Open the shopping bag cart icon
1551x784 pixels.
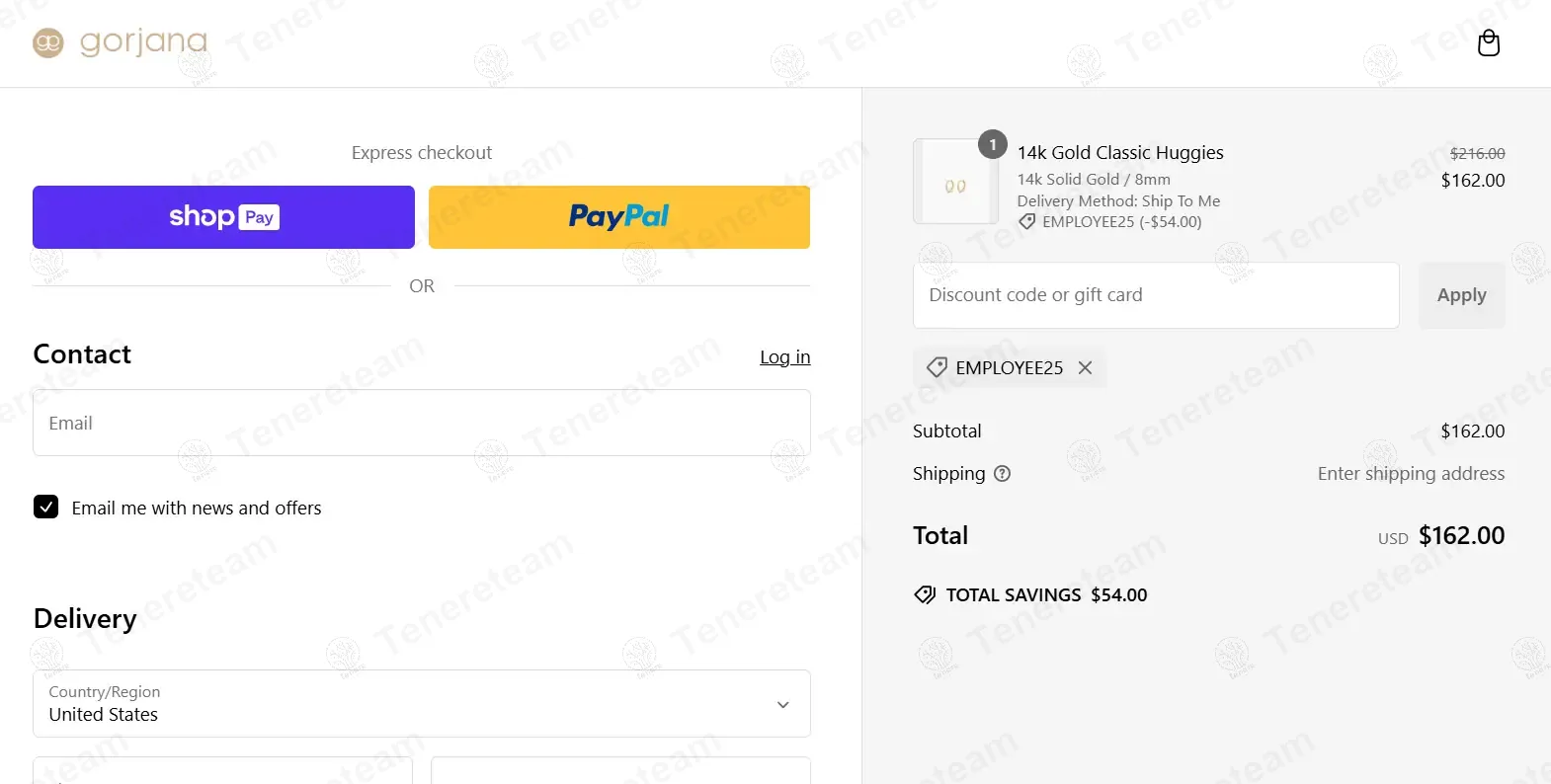[1488, 43]
